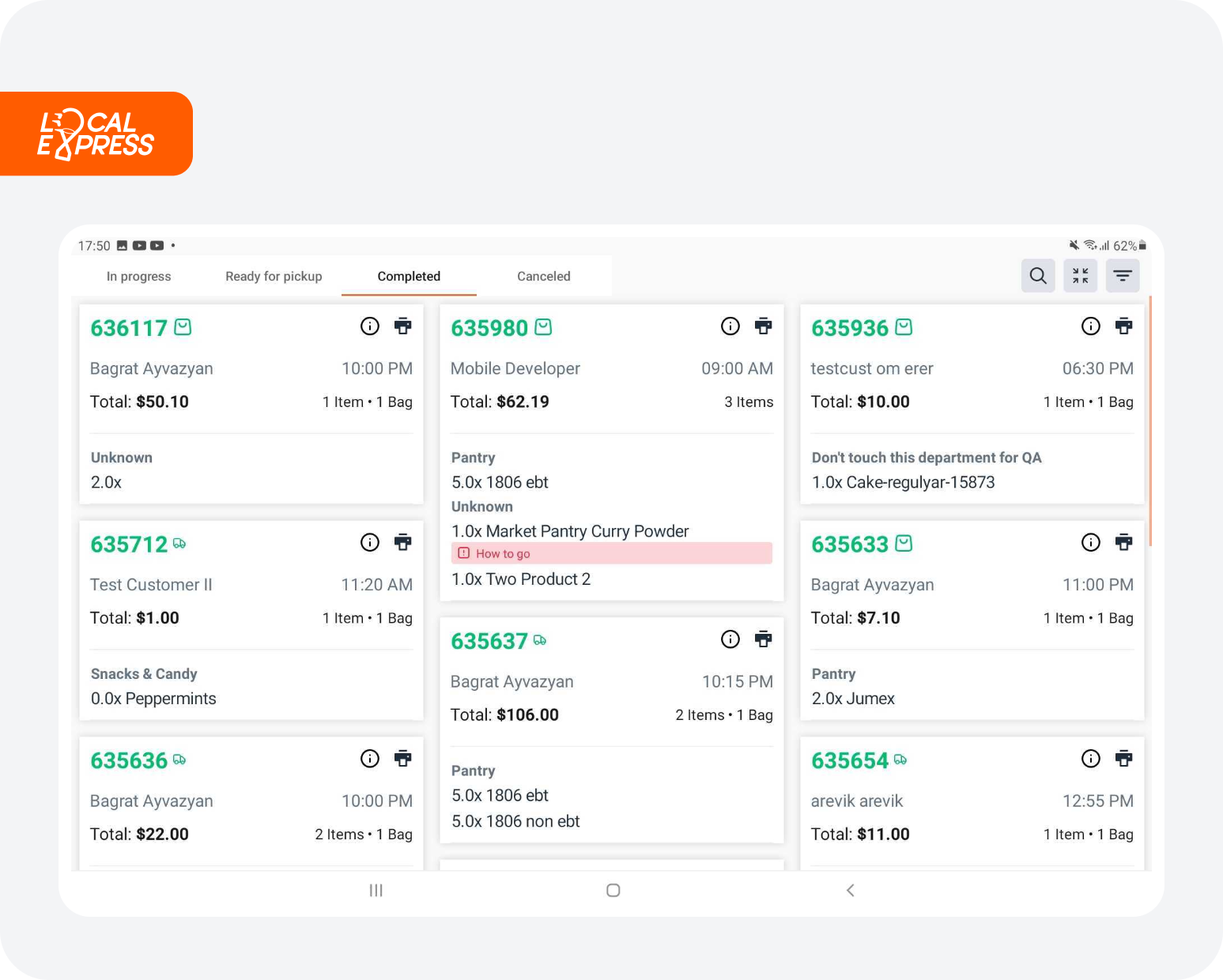Switch to Ready for pickup tab
Image resolution: width=1223 pixels, height=980 pixels.
[x=274, y=276]
